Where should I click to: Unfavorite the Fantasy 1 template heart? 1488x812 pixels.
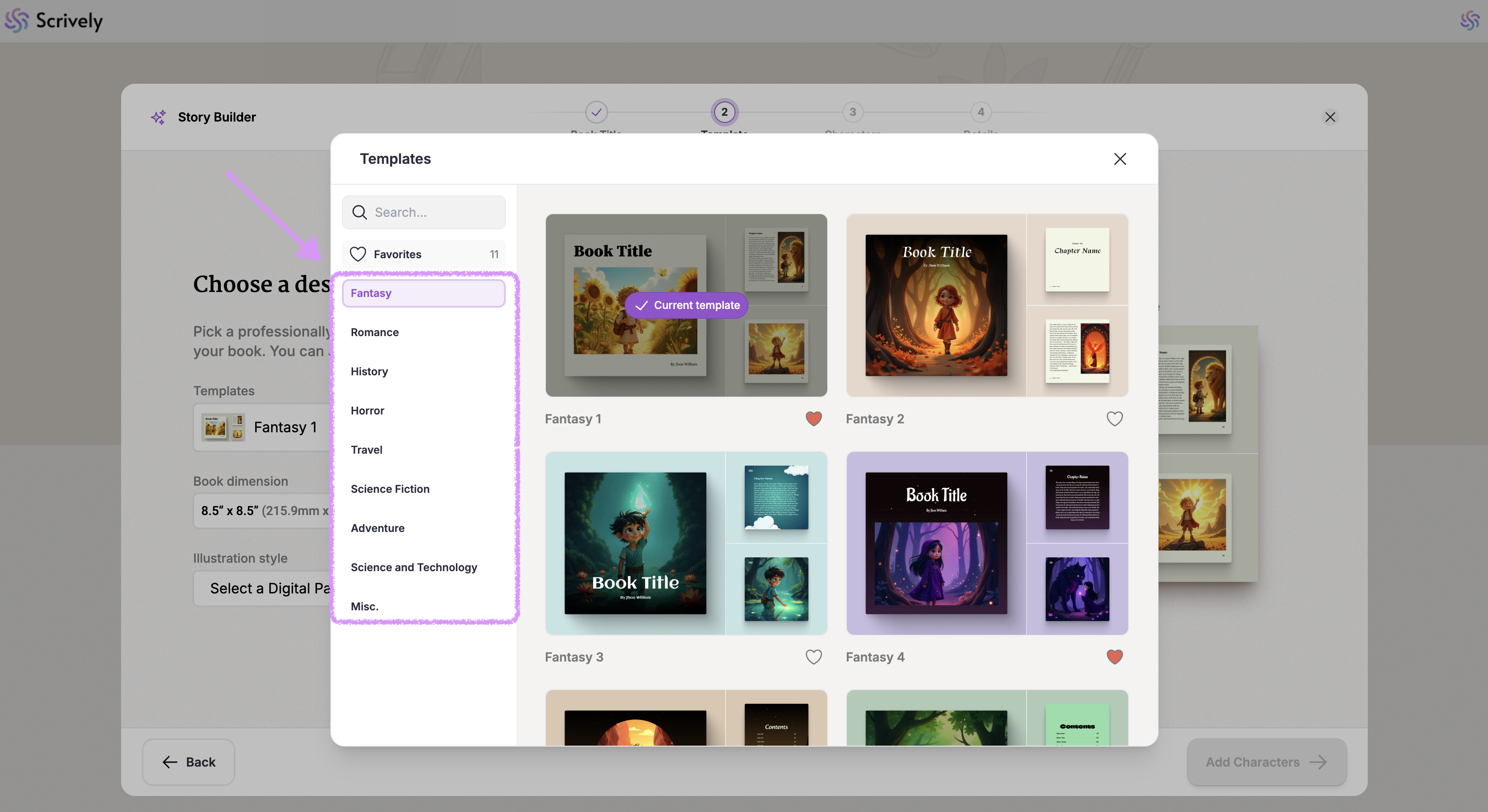pyautogui.click(x=813, y=419)
